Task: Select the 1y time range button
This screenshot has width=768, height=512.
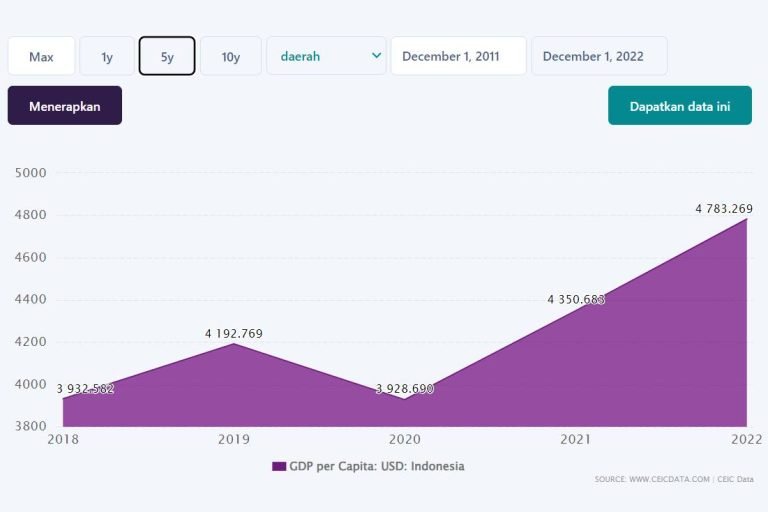Action: (x=107, y=56)
